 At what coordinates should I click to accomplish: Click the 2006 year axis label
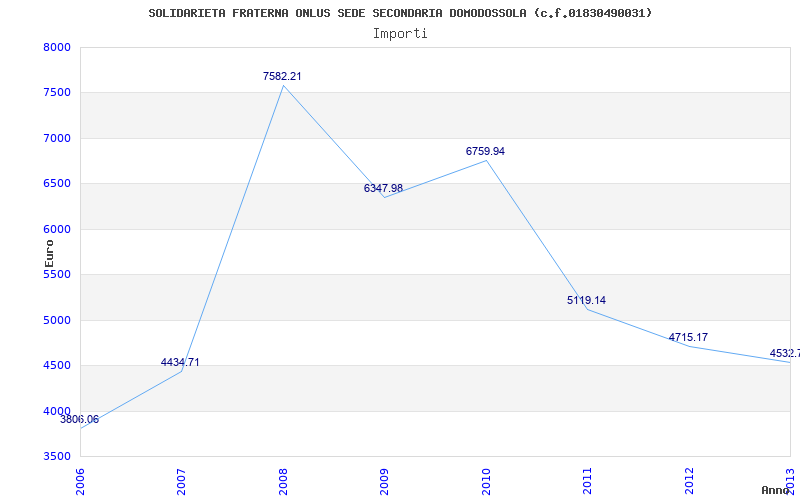pyautogui.click(x=80, y=482)
